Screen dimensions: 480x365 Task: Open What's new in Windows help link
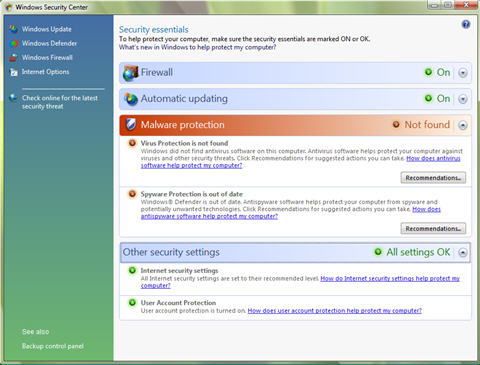pyautogui.click(x=197, y=47)
